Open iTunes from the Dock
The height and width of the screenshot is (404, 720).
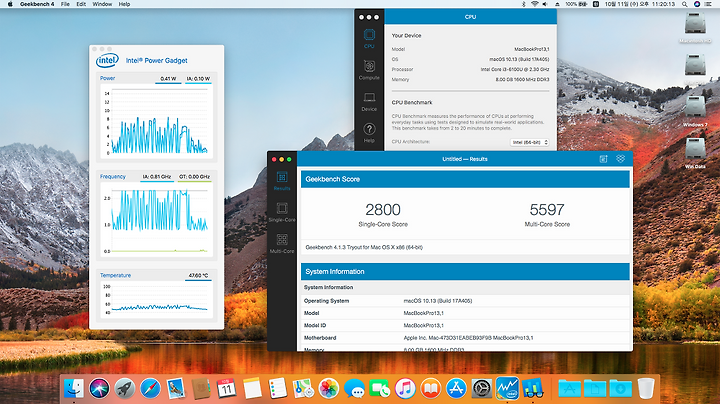click(405, 389)
